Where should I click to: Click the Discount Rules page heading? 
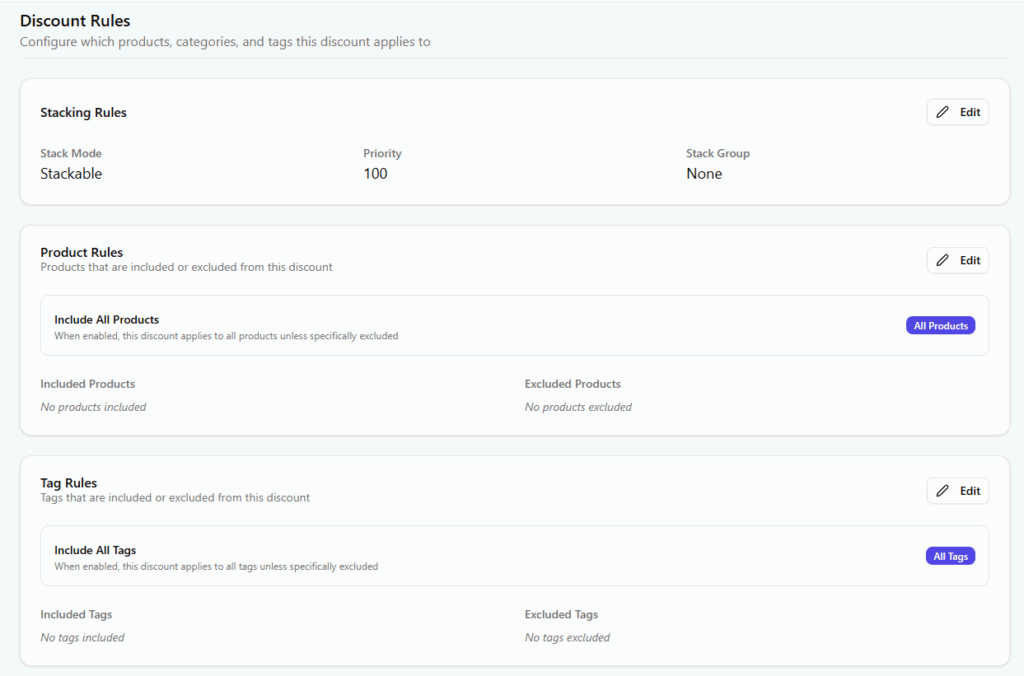[x=75, y=21]
